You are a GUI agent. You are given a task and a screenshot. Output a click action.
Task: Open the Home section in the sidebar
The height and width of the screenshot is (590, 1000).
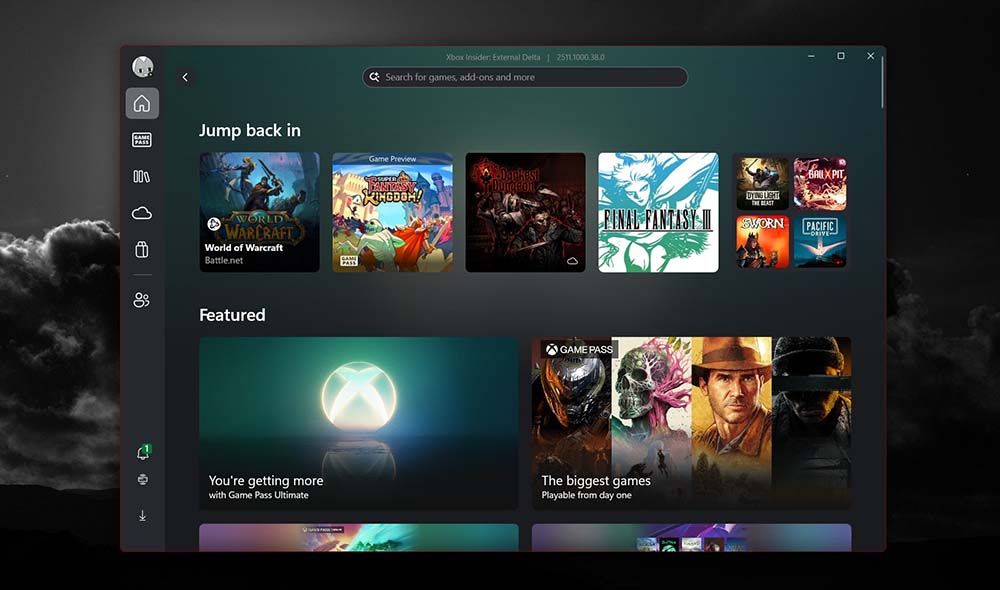click(x=142, y=103)
